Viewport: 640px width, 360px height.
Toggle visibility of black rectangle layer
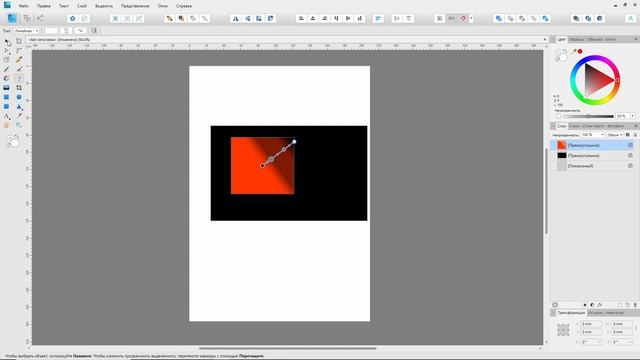coord(630,156)
